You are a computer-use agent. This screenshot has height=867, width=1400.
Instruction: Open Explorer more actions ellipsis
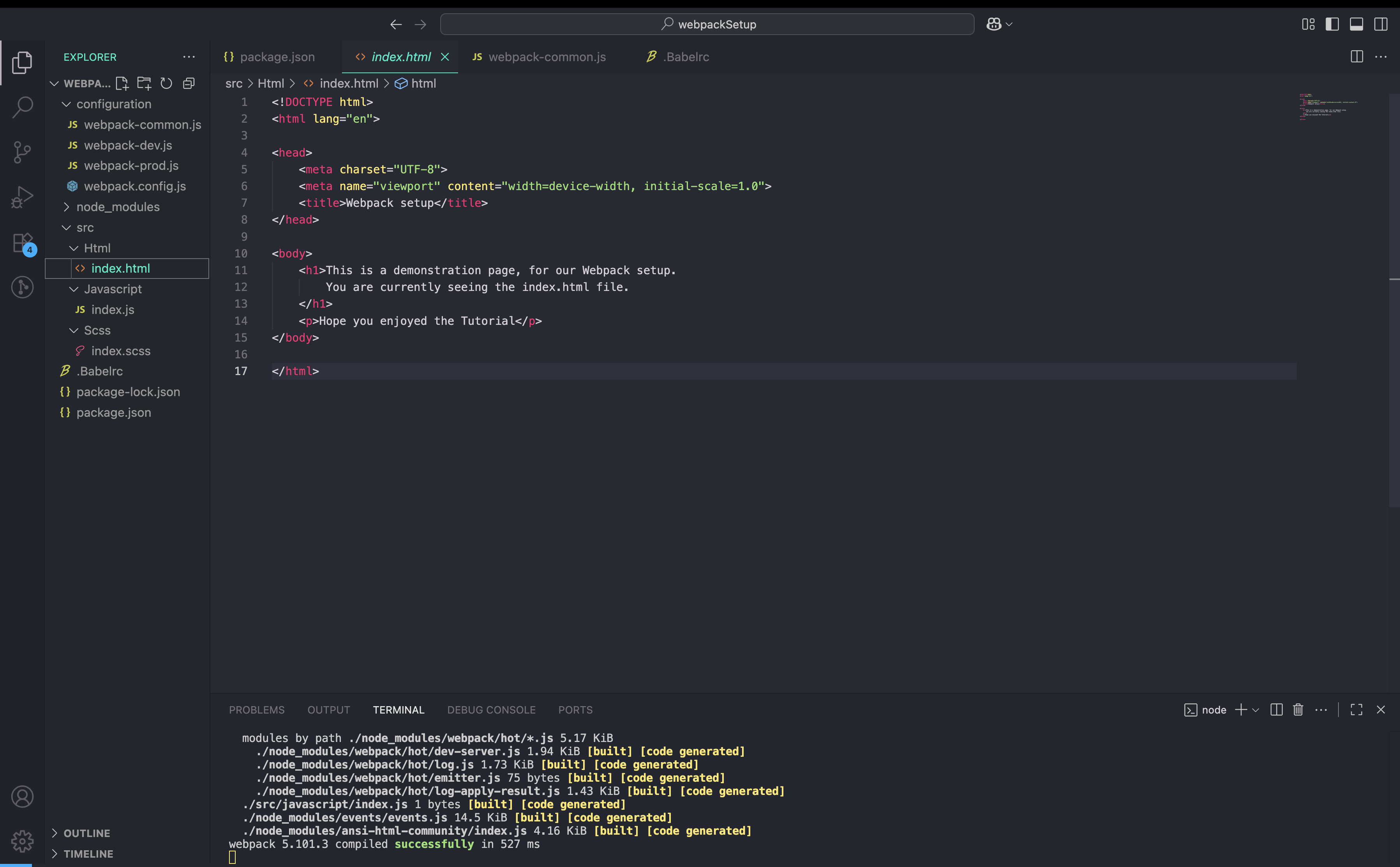(x=189, y=57)
